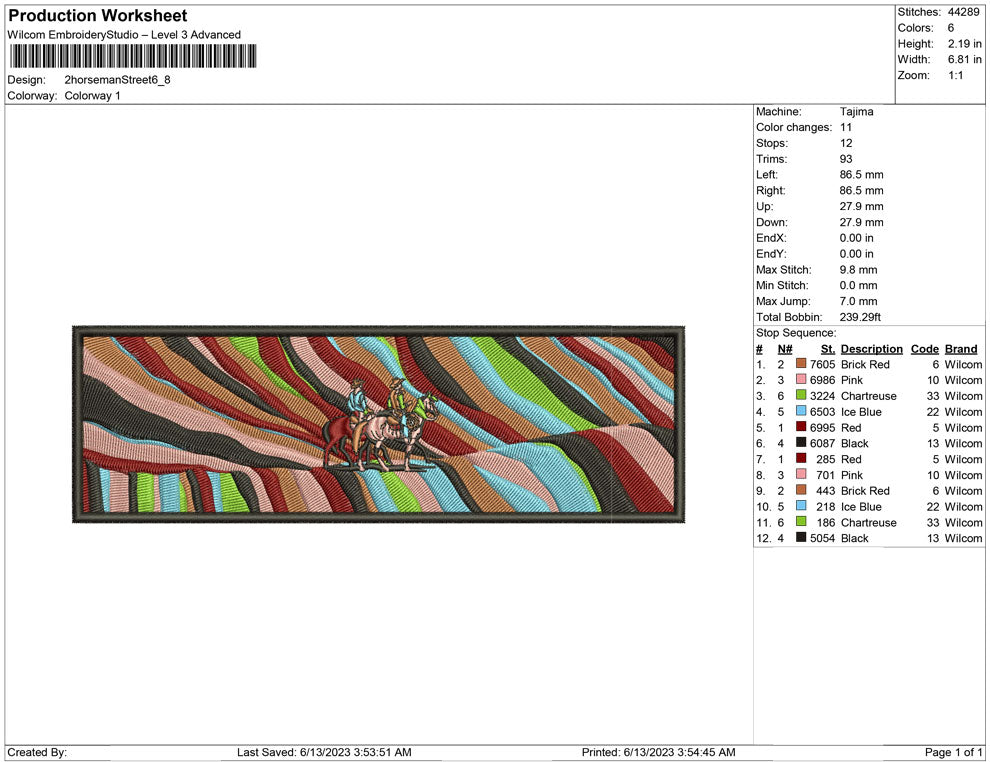
Task: Click the Brand column header
Action: pos(961,348)
